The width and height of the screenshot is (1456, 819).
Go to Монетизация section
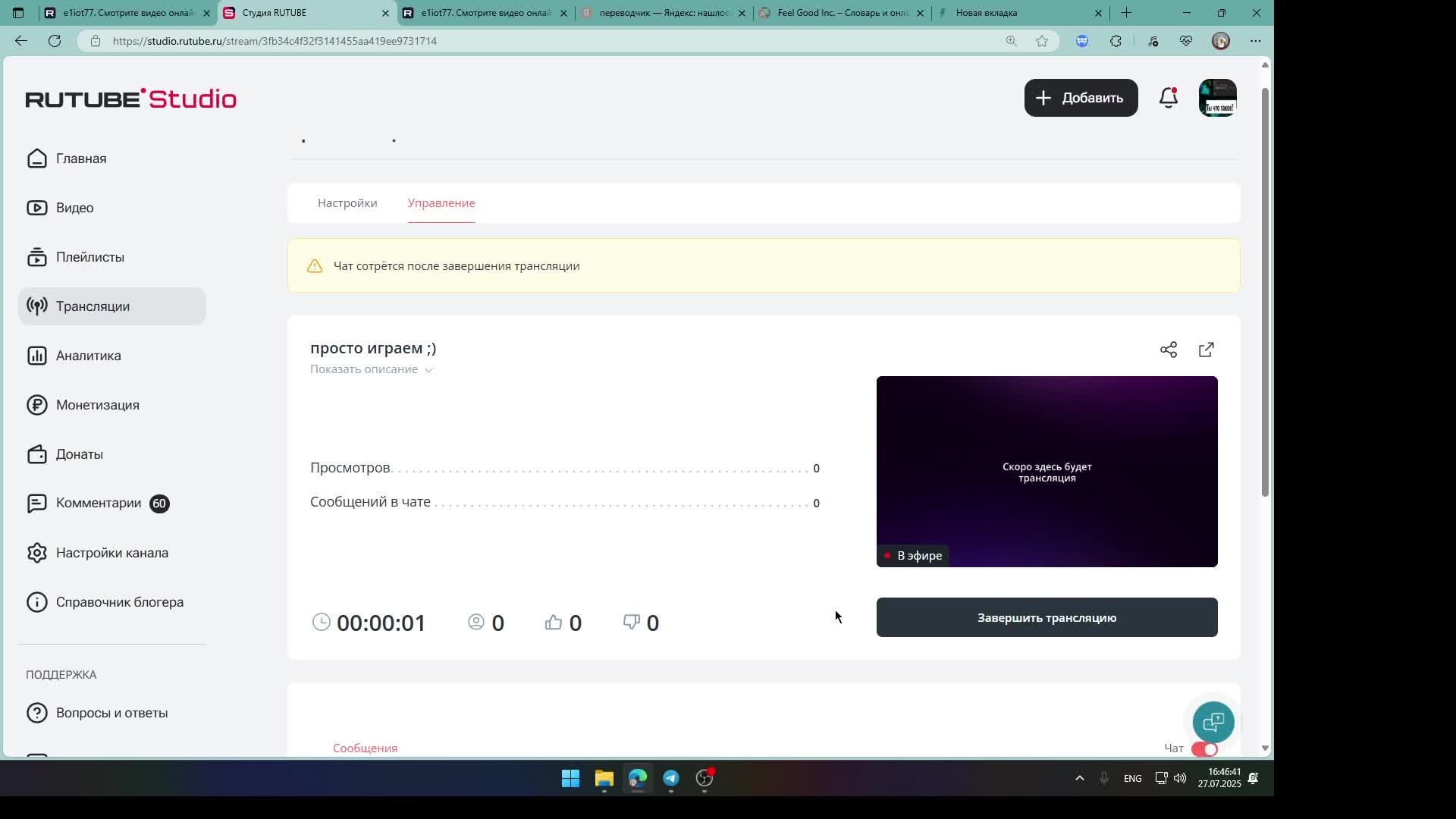97,405
